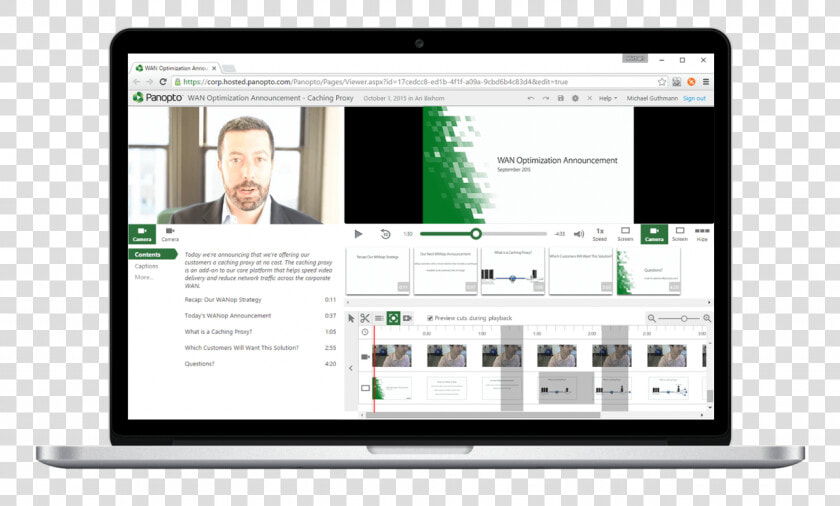Zoom out timeline magnifier
This screenshot has height=506, width=840.
coord(651,318)
